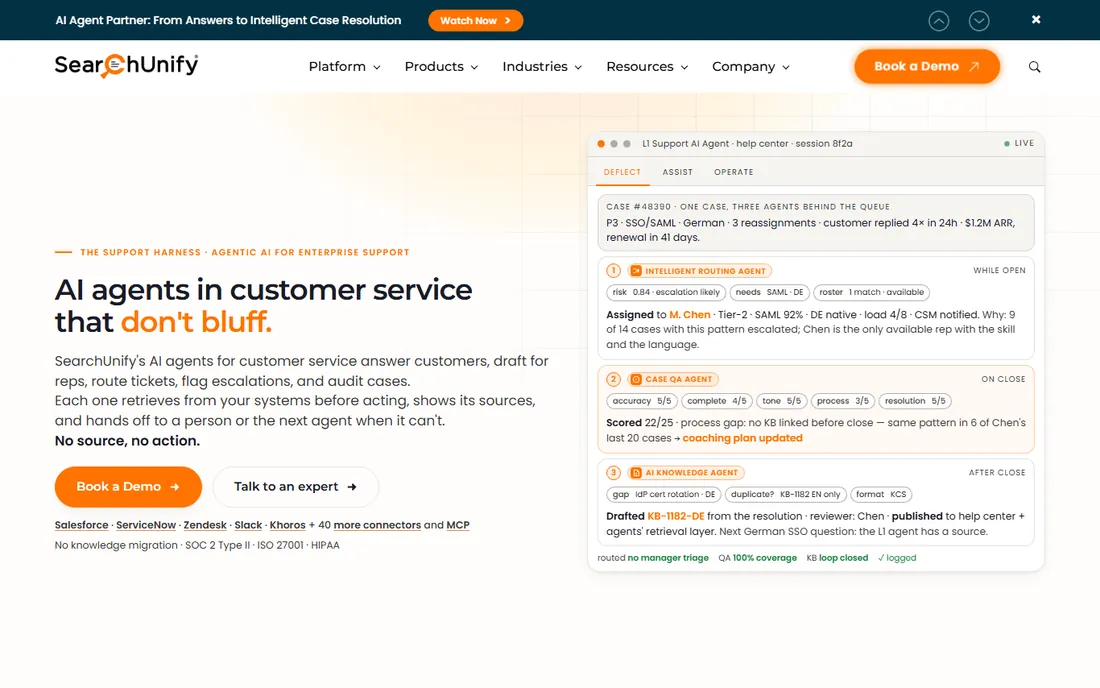The width and height of the screenshot is (1100, 688).
Task: Click the needs SAML · DE tag
Action: (x=770, y=292)
